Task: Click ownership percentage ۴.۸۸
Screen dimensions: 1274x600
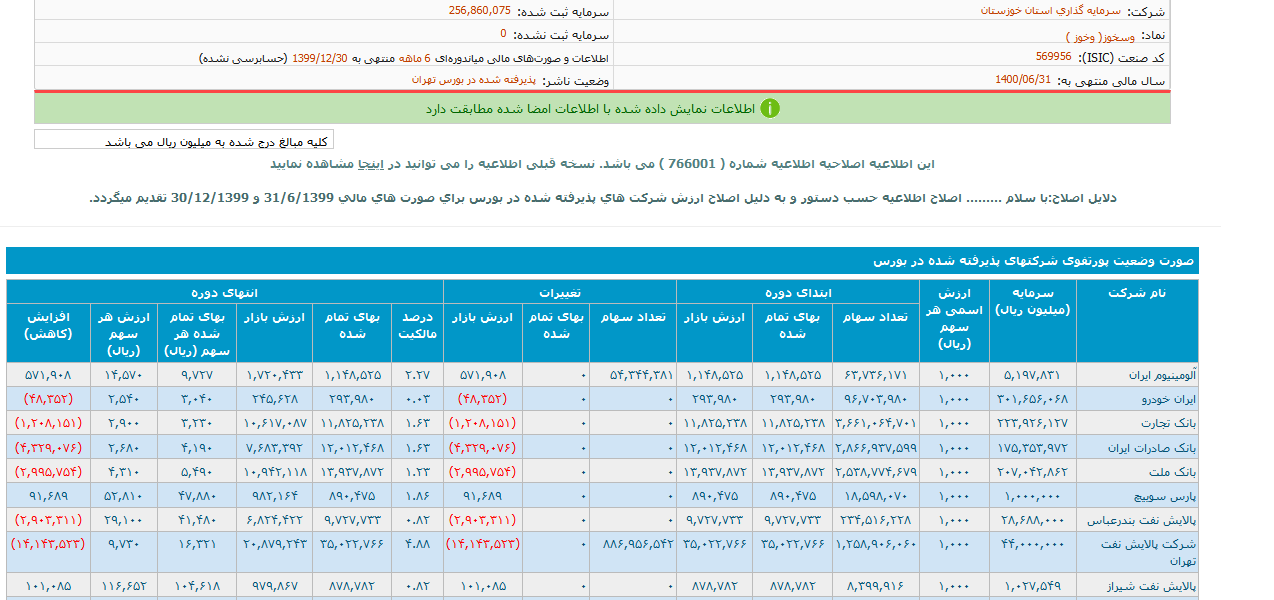Action: (419, 544)
